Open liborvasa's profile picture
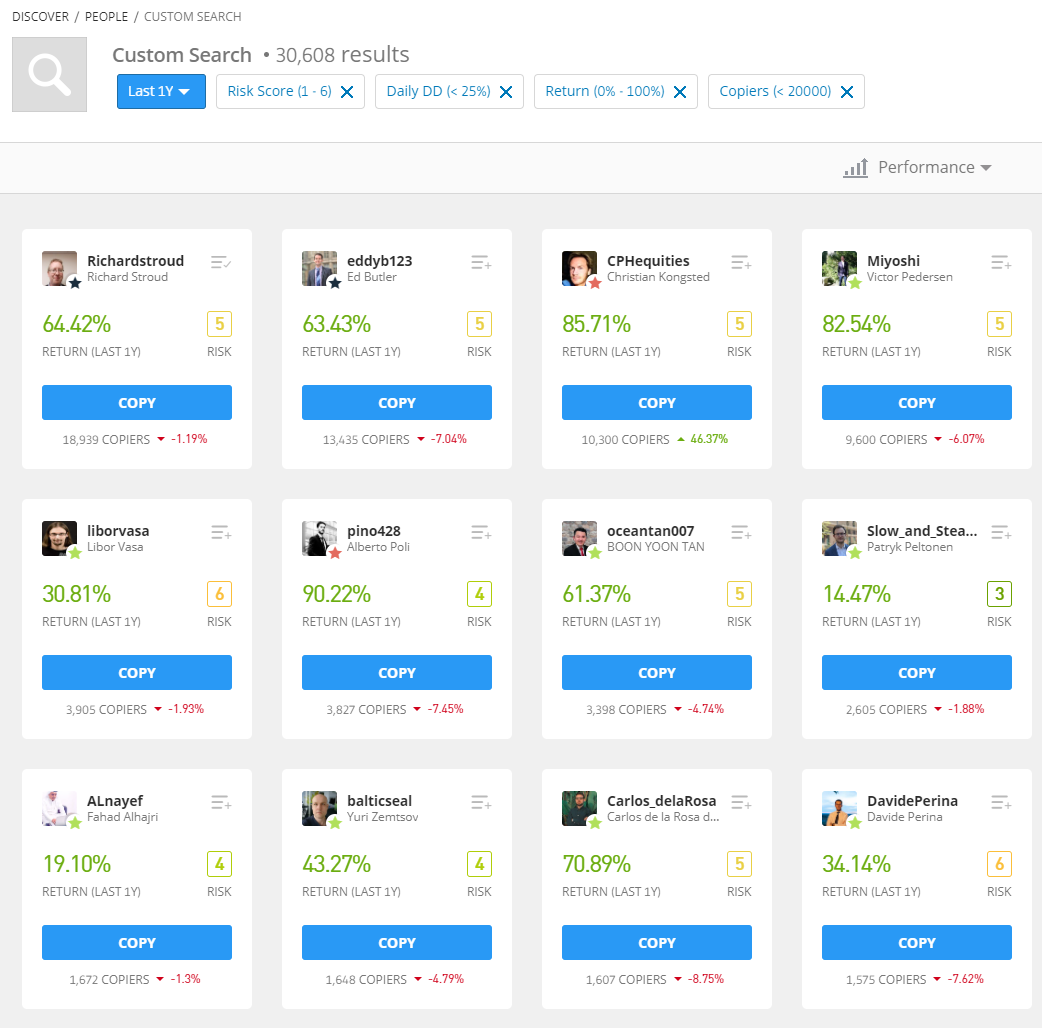 59,538
